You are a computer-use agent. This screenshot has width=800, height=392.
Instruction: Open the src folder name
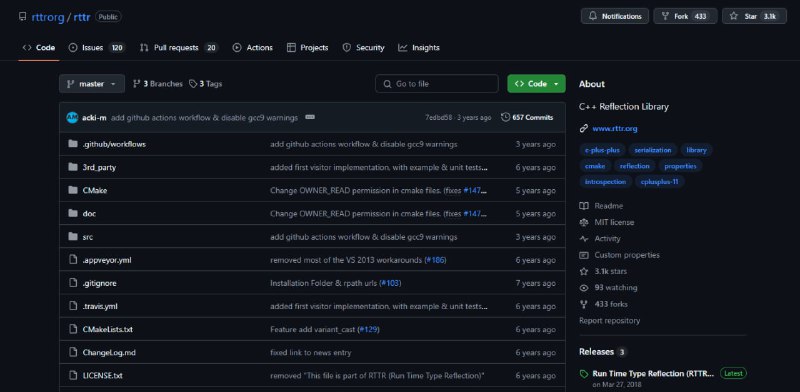88,237
